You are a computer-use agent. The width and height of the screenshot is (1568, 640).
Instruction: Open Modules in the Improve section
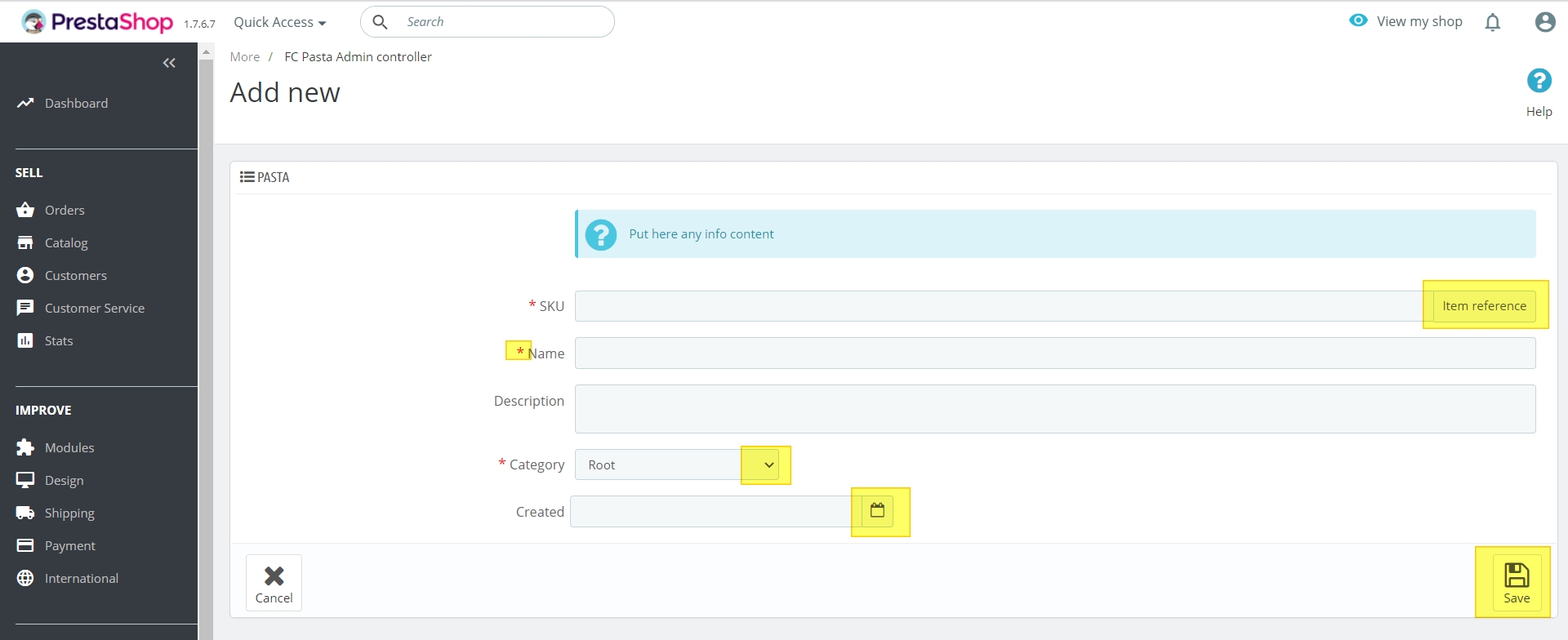pyautogui.click(x=69, y=447)
